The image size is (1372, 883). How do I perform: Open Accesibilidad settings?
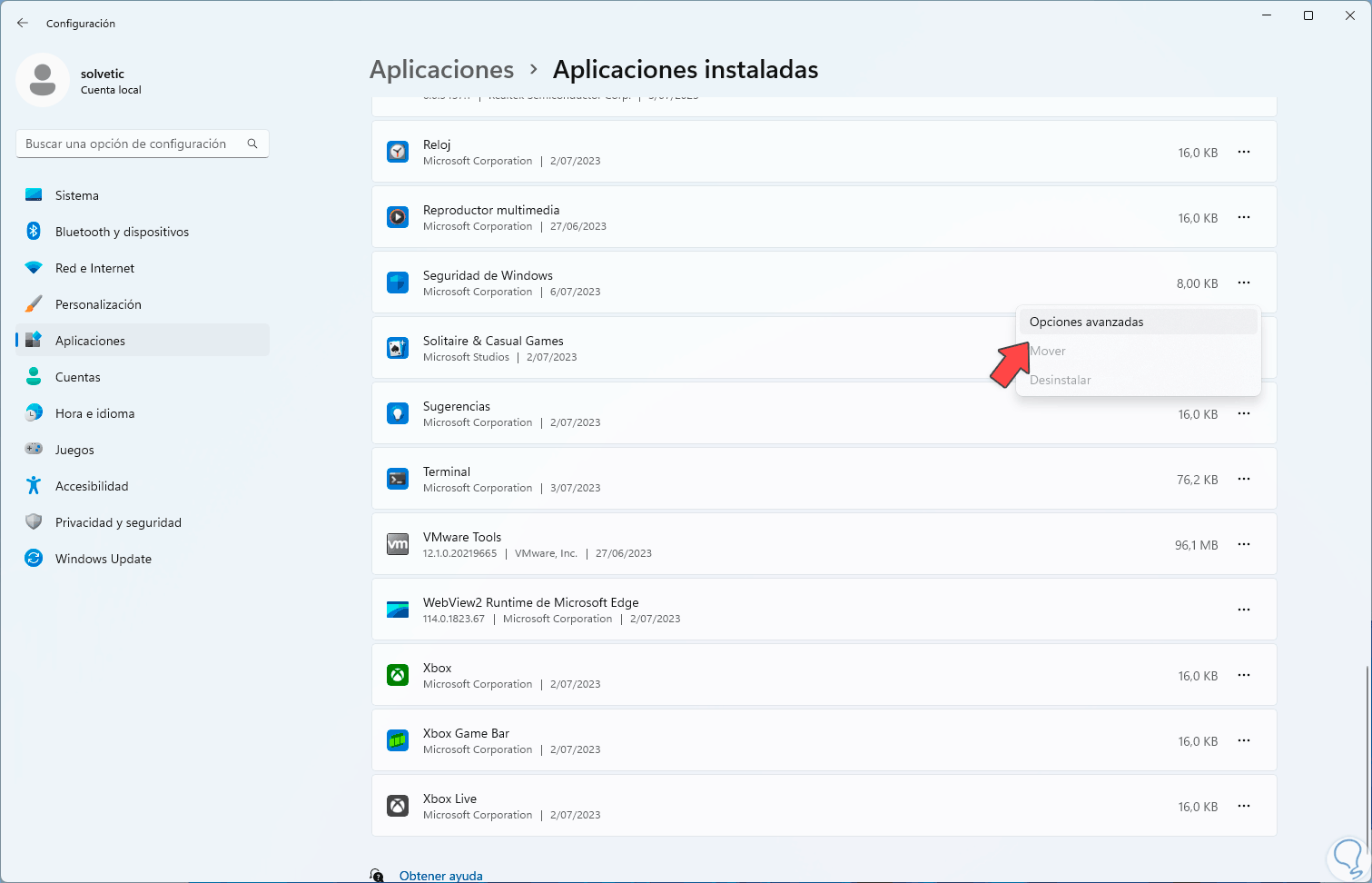143,486
